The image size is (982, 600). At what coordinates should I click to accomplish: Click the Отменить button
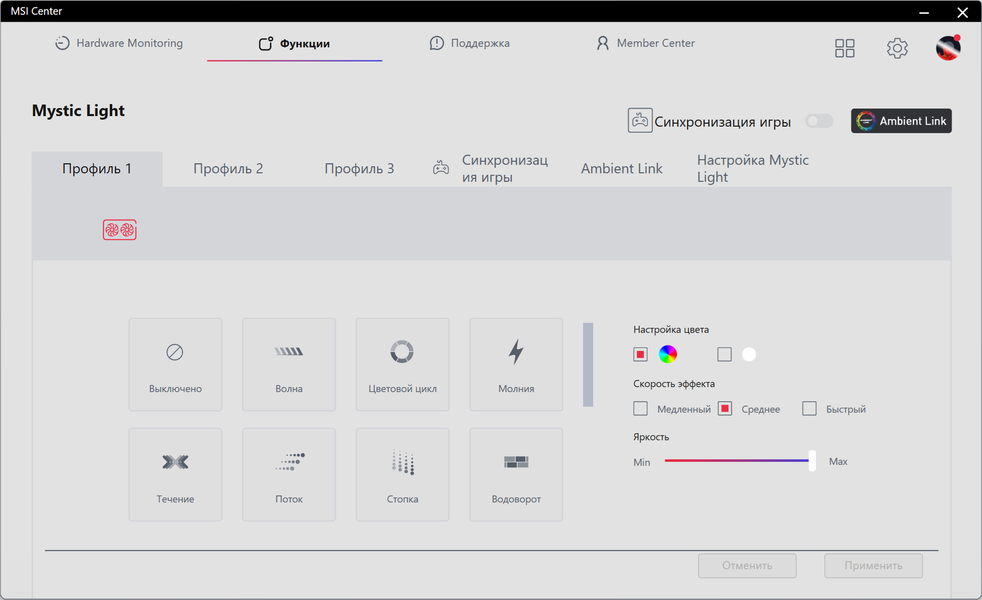pos(747,566)
